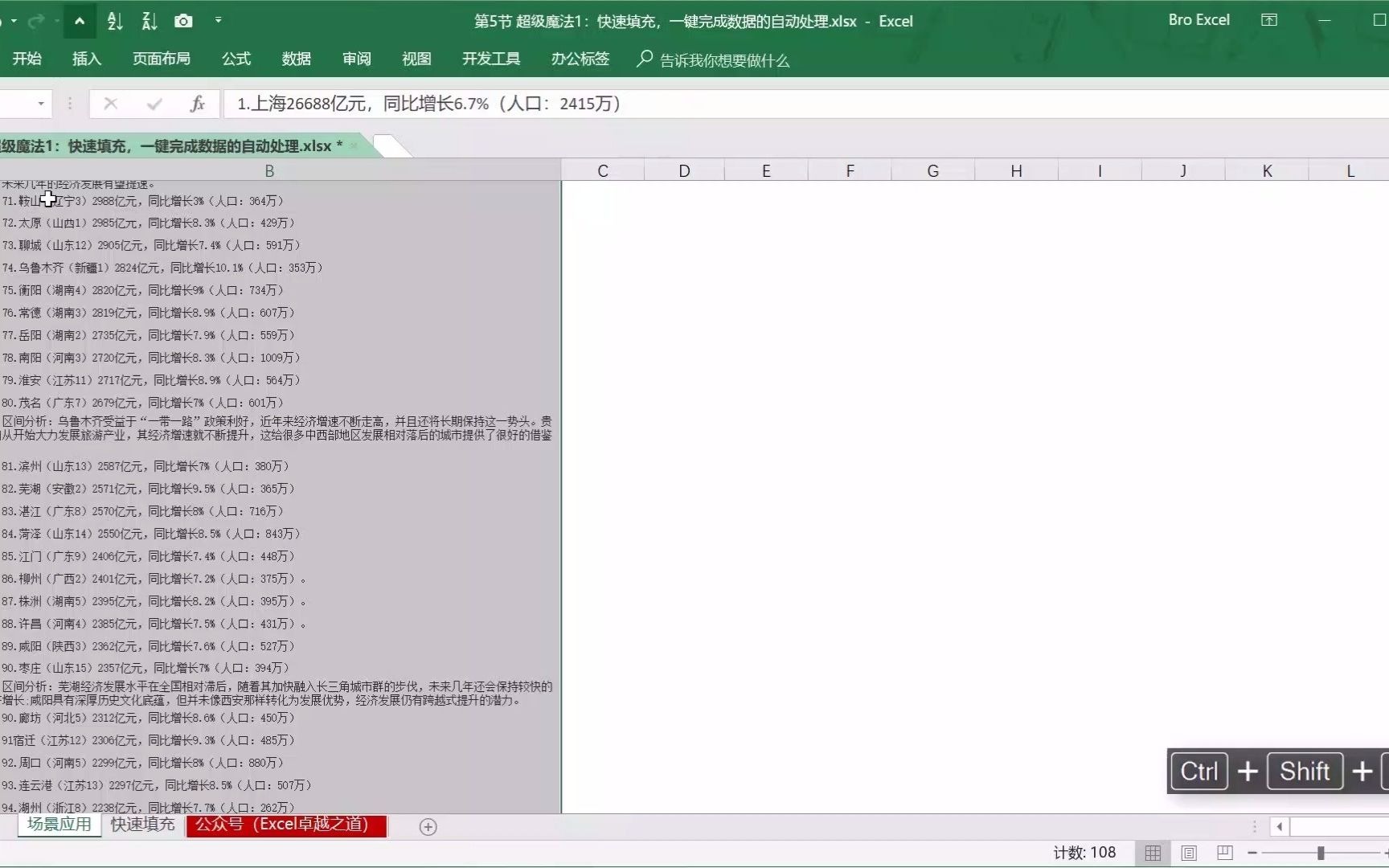Screen dimensions: 1389x868
Task: Open the 办公标签 tab
Action: click(x=580, y=59)
